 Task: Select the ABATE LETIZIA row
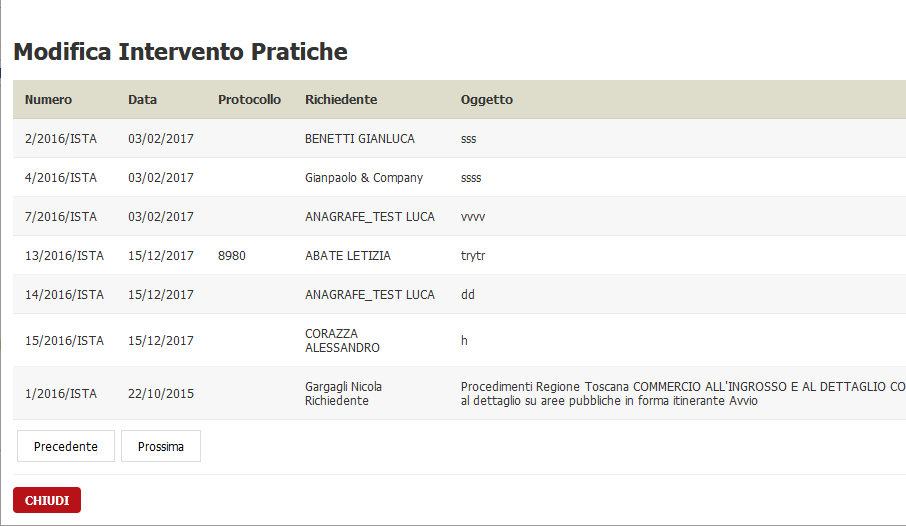(348, 256)
